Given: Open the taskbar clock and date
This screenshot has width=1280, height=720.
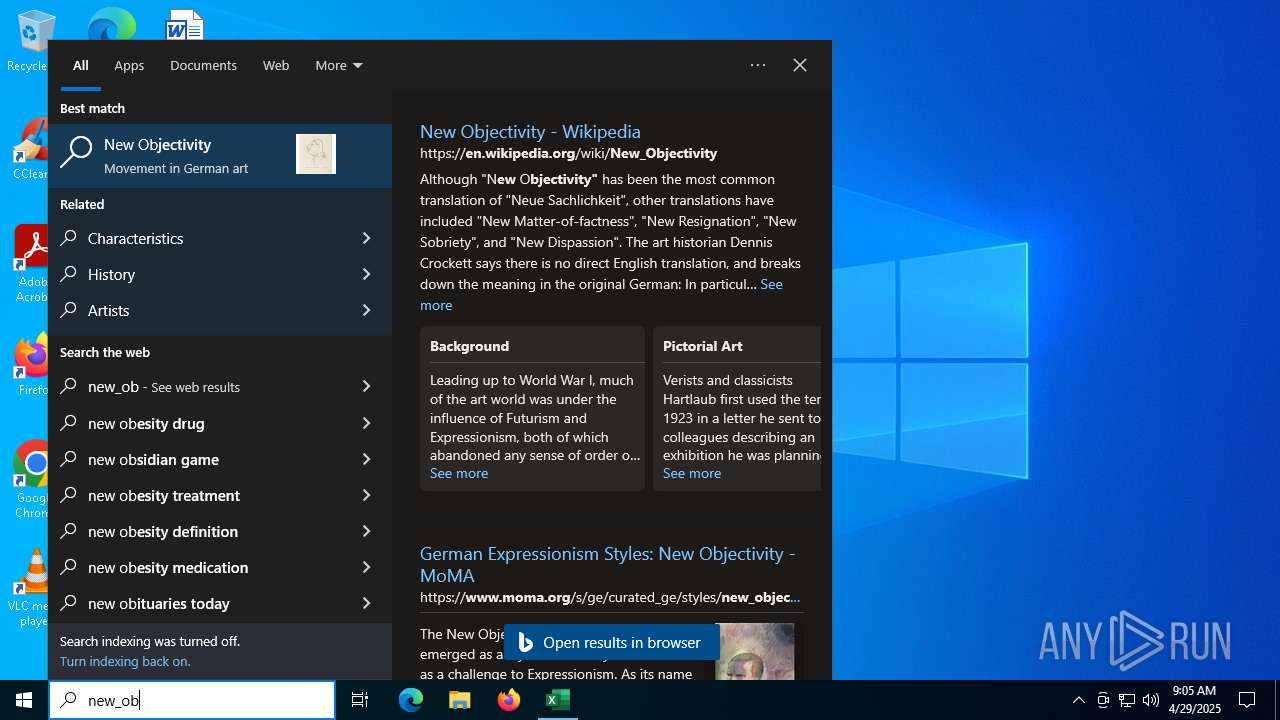Looking at the screenshot, I should point(1194,700).
